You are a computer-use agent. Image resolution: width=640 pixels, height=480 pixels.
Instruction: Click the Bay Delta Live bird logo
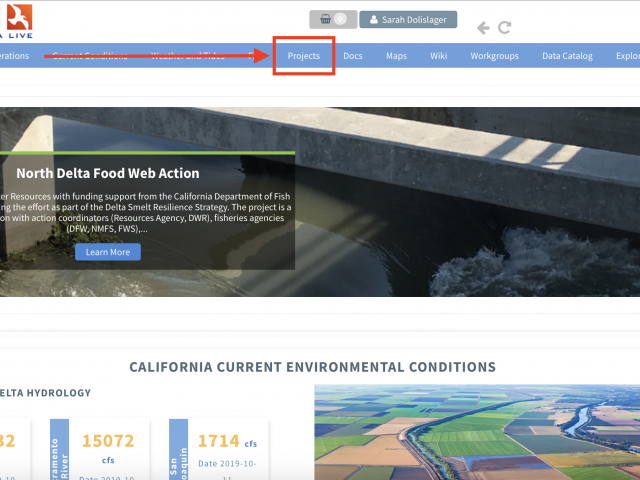point(19,17)
